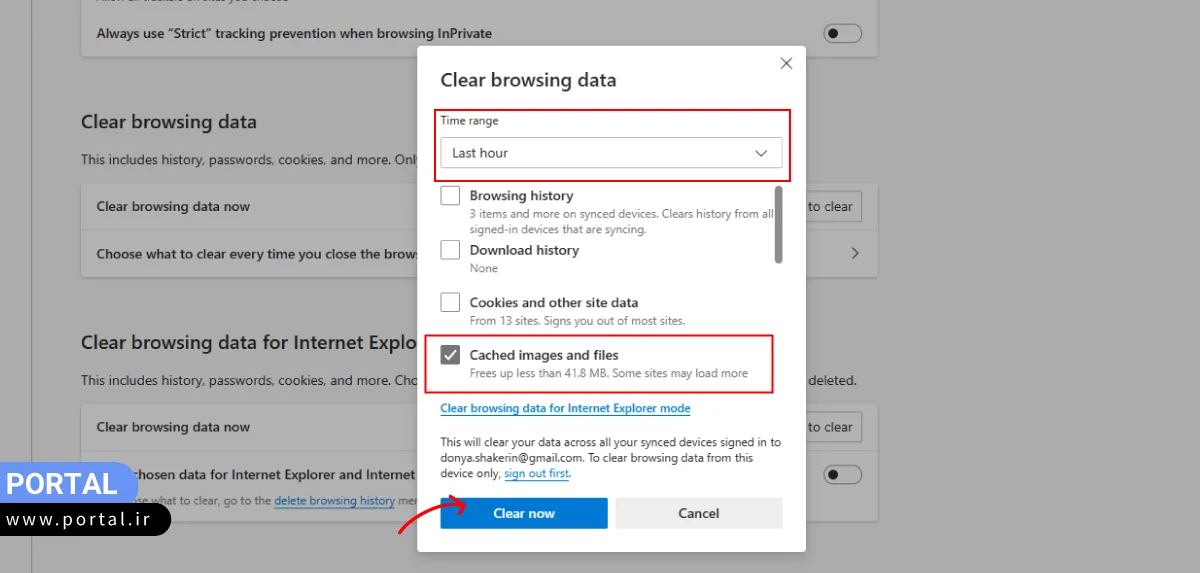1200x573 pixels.
Task: Open the Time range dropdown
Action: pyautogui.click(x=611, y=153)
